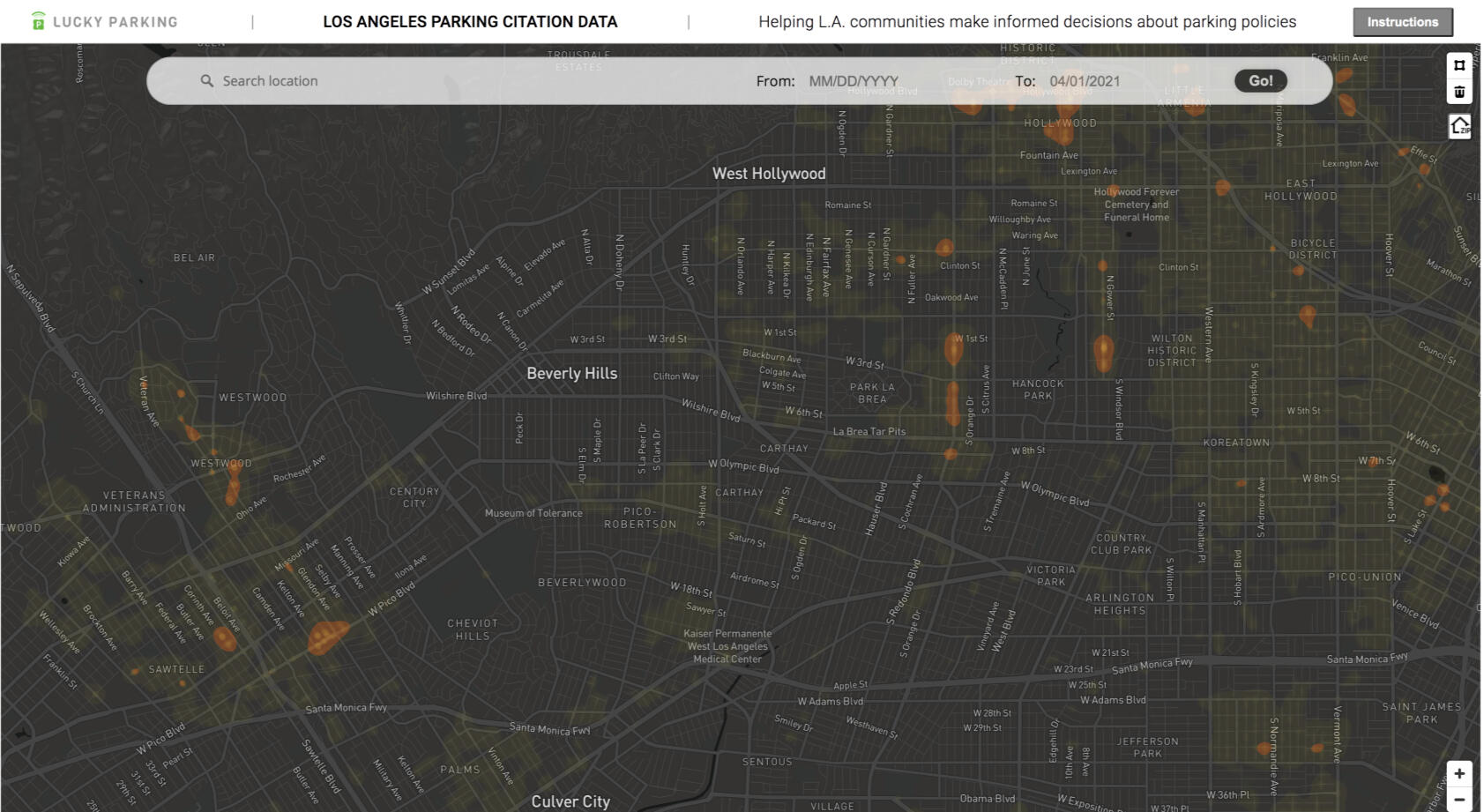This screenshot has width=1484, height=812.
Task: Click the Beverly Hills map label
Action: click(571, 373)
